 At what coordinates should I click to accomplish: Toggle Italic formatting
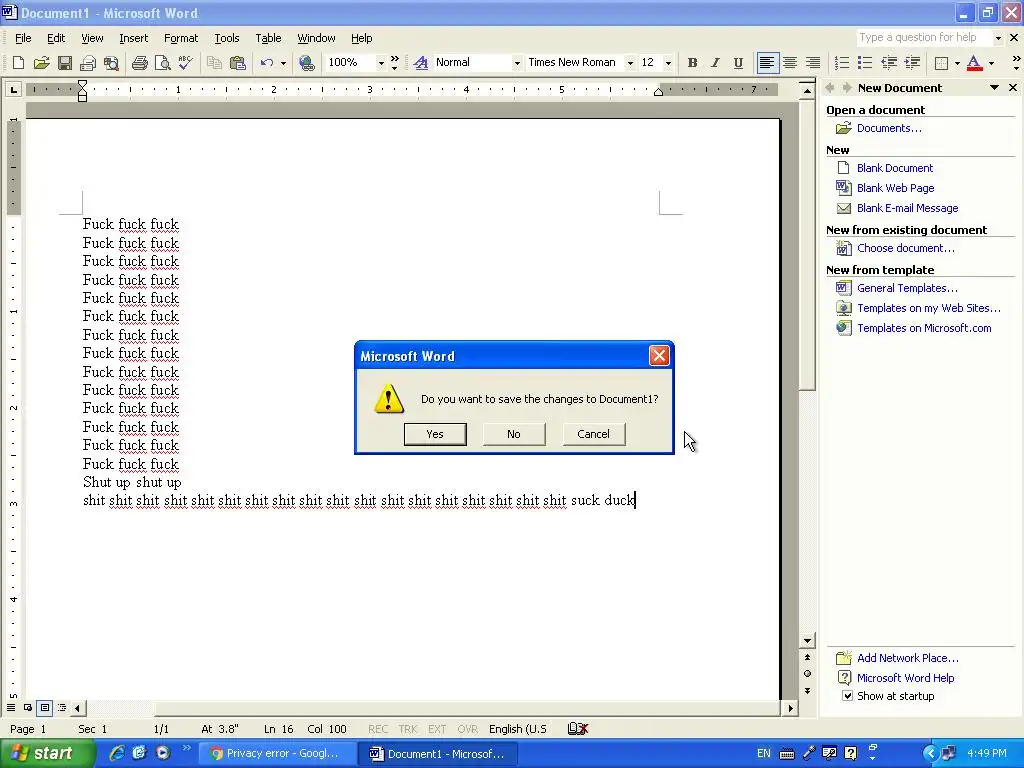tap(715, 63)
